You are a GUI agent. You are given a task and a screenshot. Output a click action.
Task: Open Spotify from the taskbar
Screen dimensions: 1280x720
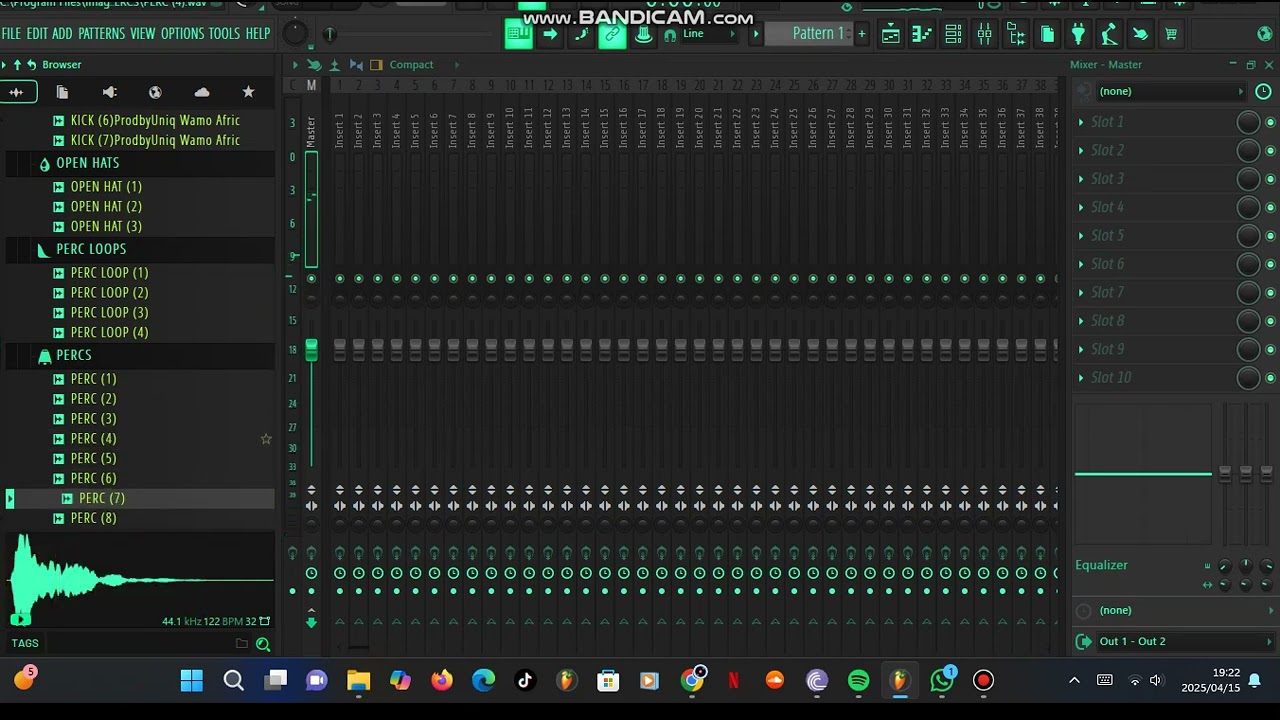(x=858, y=681)
